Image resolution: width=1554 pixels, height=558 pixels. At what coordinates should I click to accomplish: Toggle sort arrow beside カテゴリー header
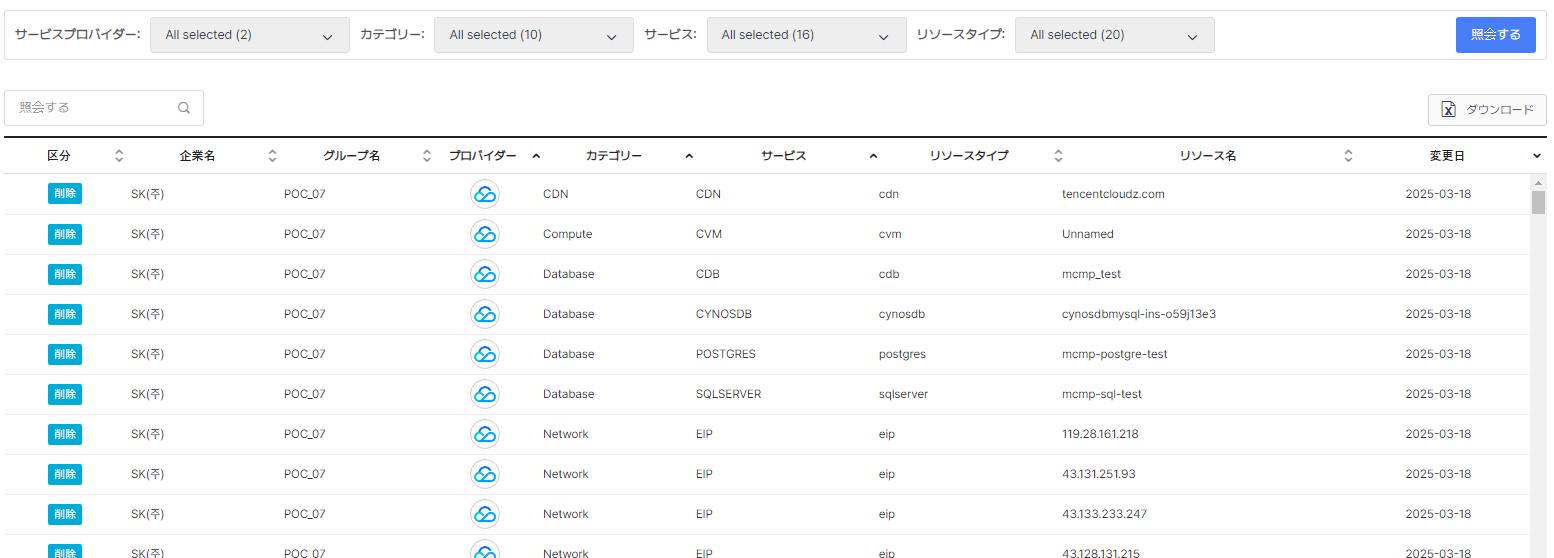[x=689, y=156]
